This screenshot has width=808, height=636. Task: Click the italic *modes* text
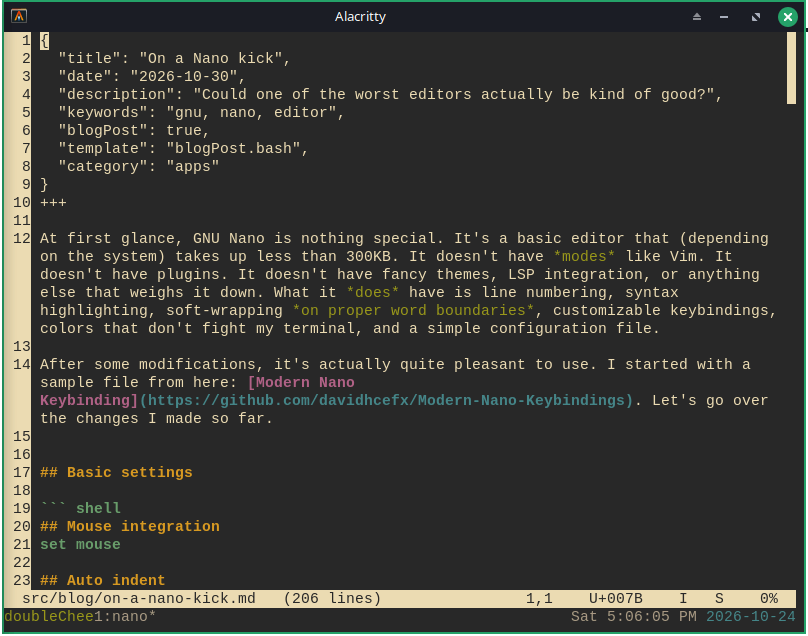tap(584, 257)
